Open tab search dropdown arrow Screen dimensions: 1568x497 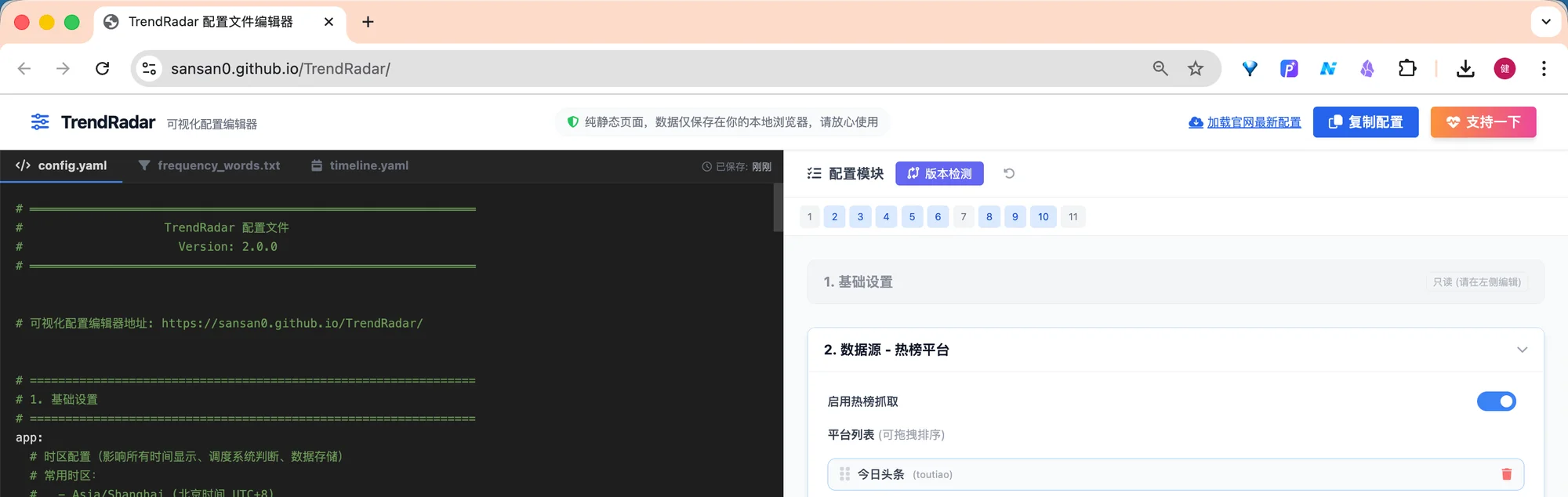(x=1546, y=22)
